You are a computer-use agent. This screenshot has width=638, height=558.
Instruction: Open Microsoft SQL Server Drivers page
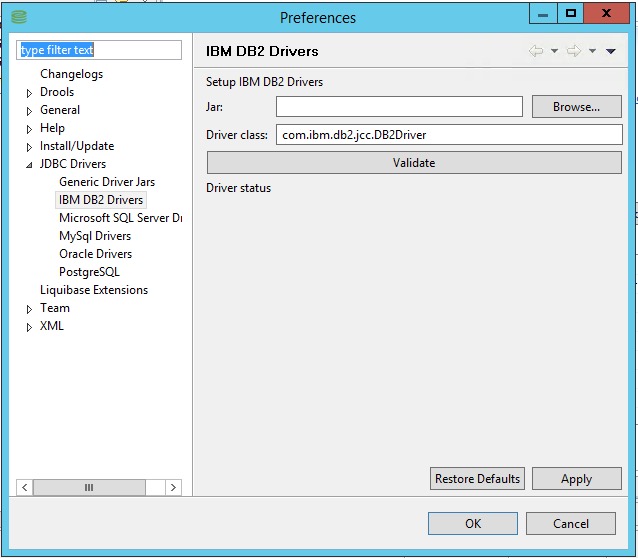tap(120, 218)
